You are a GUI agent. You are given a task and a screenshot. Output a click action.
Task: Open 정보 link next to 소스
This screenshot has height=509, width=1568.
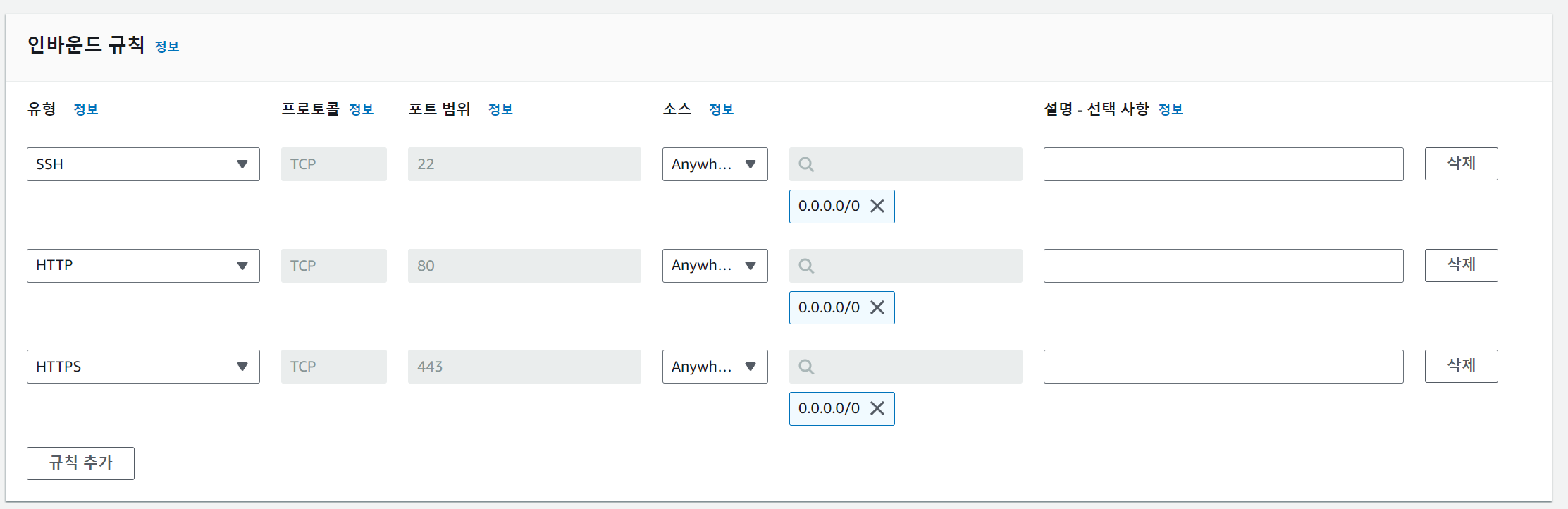click(x=722, y=109)
